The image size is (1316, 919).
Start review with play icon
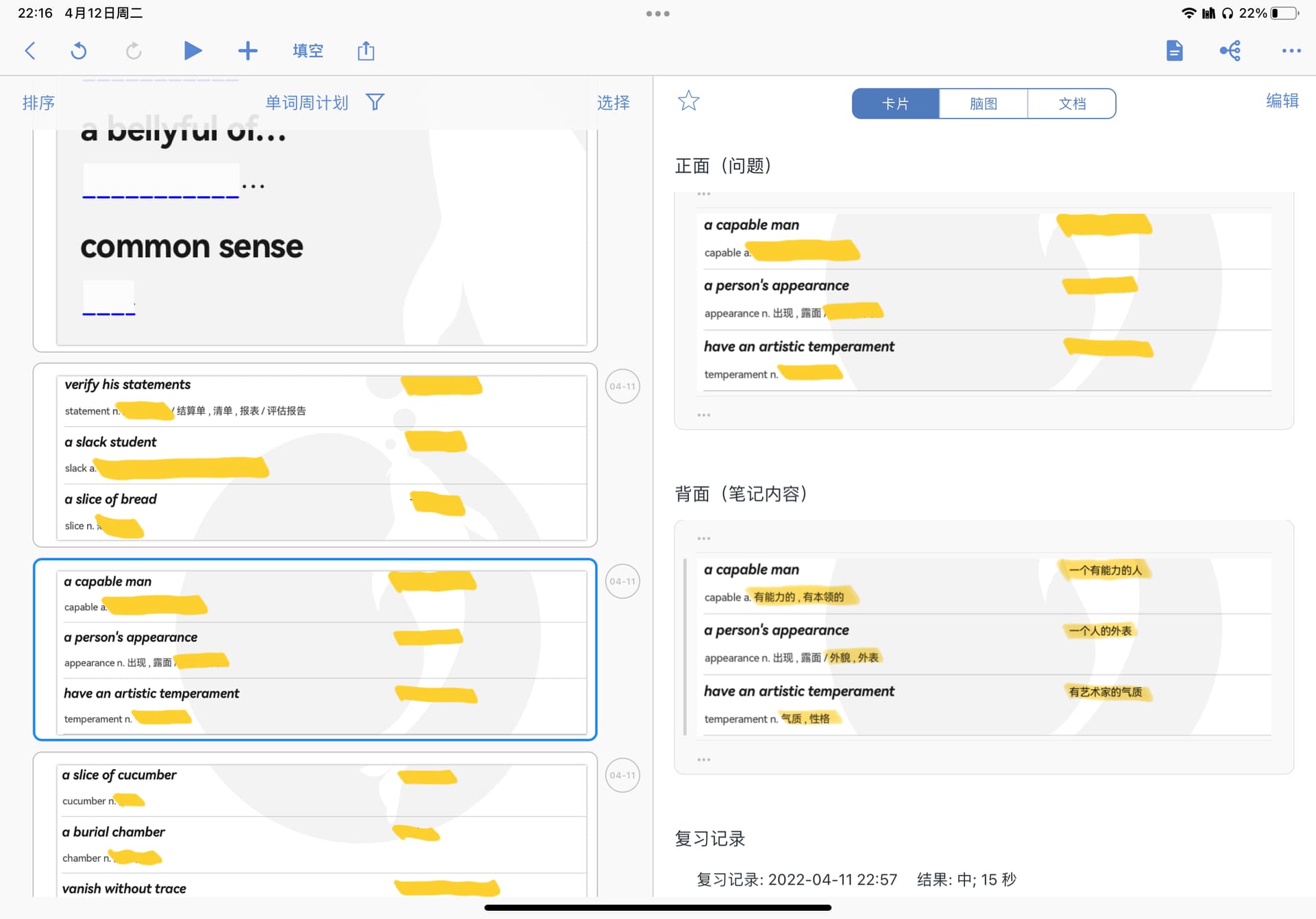point(193,51)
